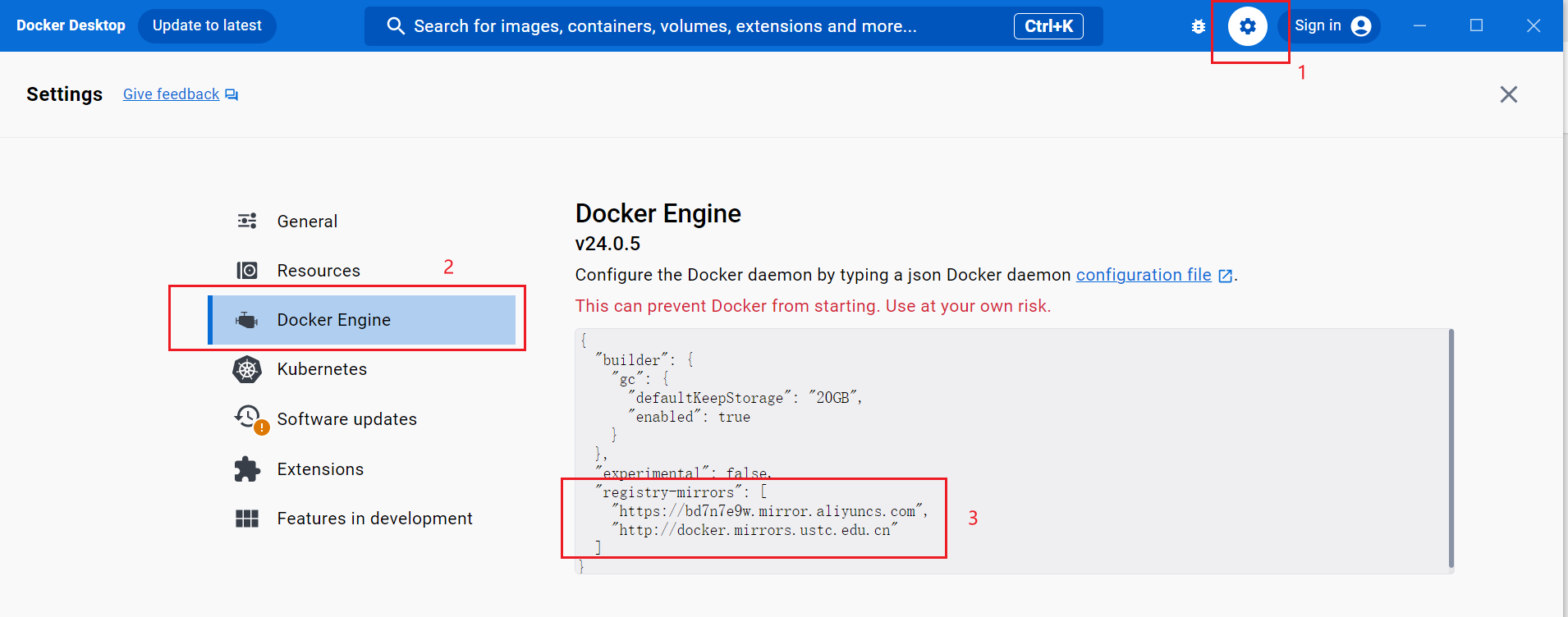Screen dimensions: 1568x617
Task: Maximize the Docker Desktop window
Action: (1476, 26)
